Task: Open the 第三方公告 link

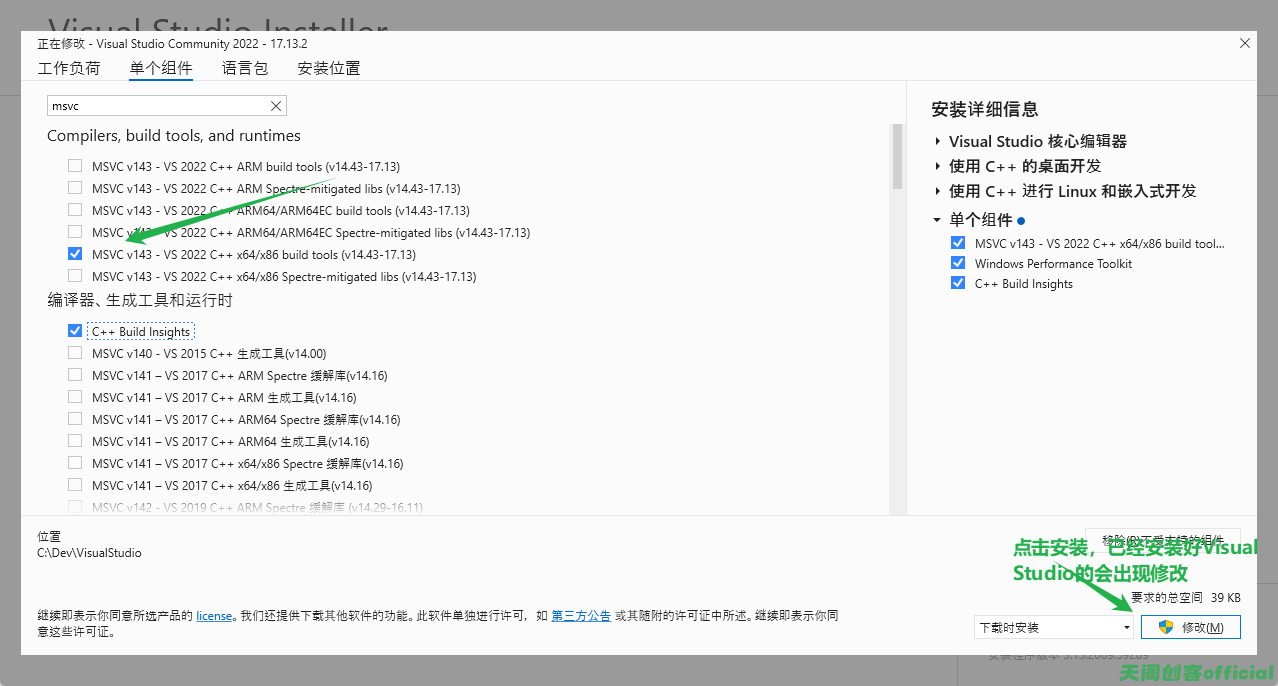Action: (x=581, y=616)
